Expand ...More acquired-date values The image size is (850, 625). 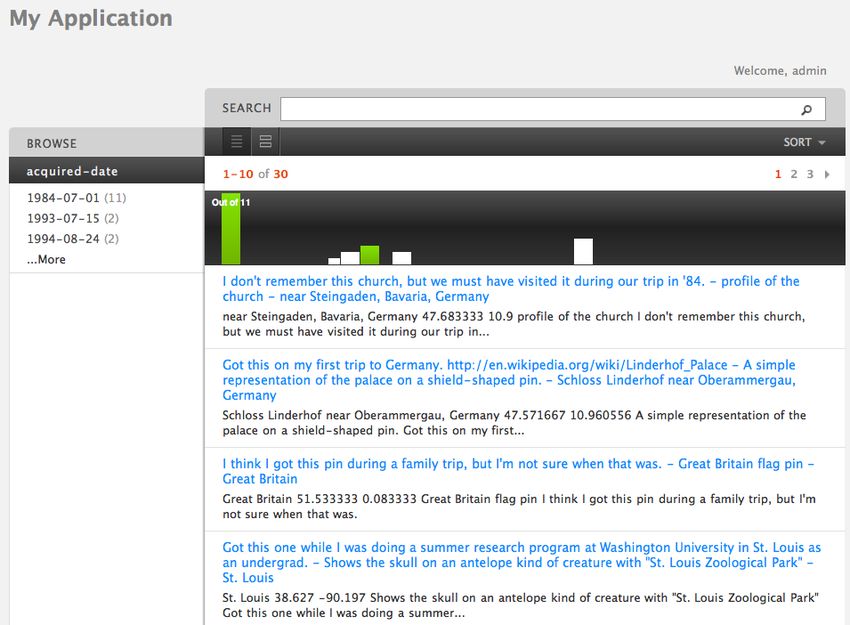tap(46, 260)
